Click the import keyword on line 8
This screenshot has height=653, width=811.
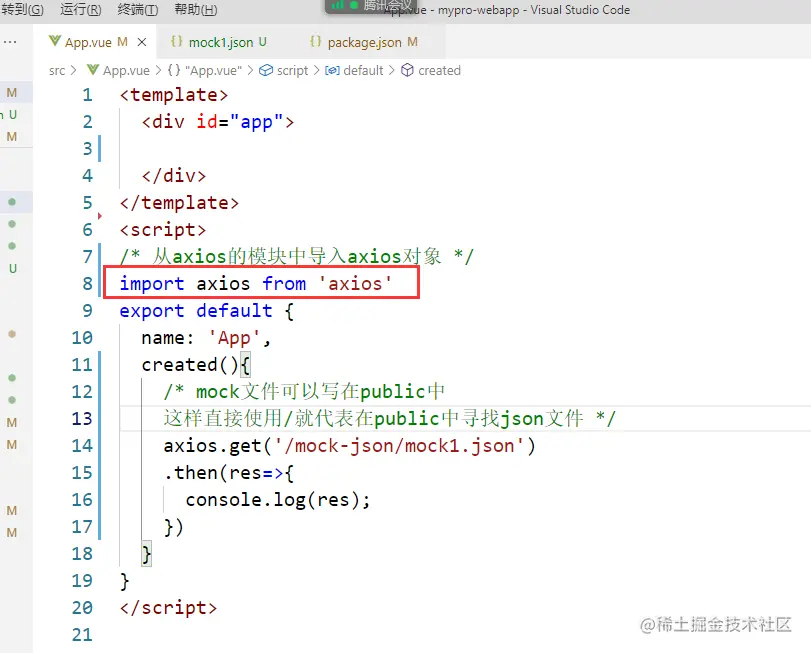152,284
